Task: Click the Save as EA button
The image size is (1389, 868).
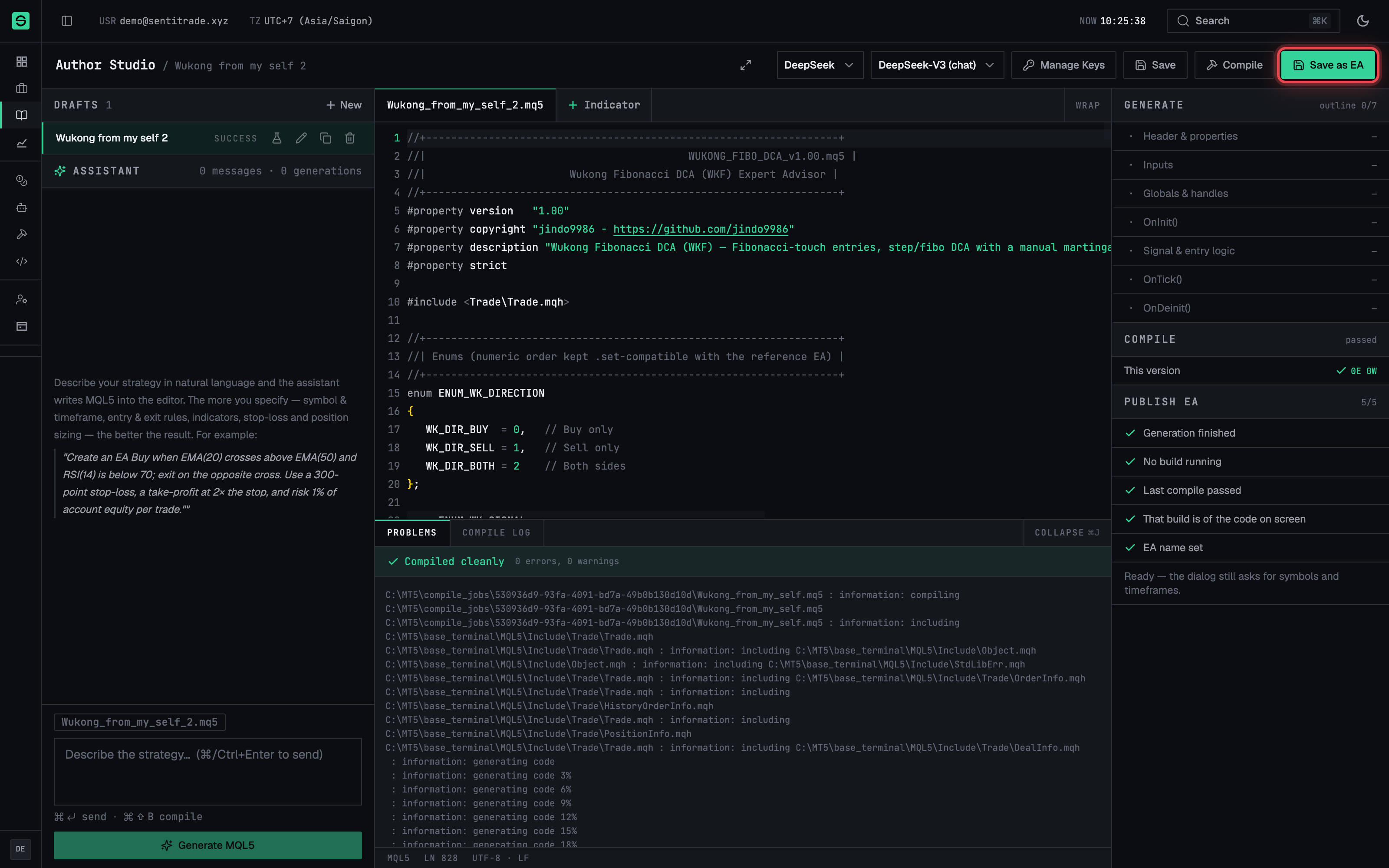Action: (1328, 65)
